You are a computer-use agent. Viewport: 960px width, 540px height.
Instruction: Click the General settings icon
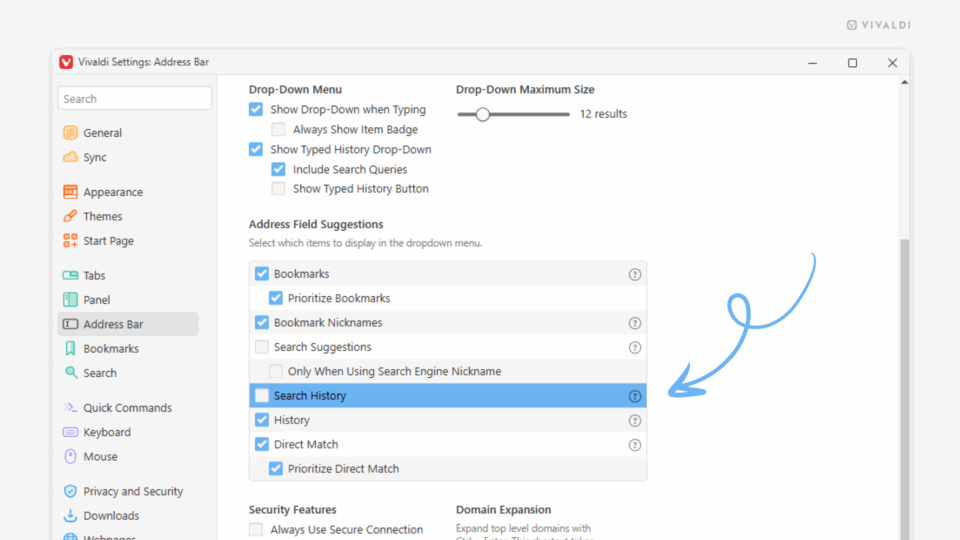[x=70, y=132]
